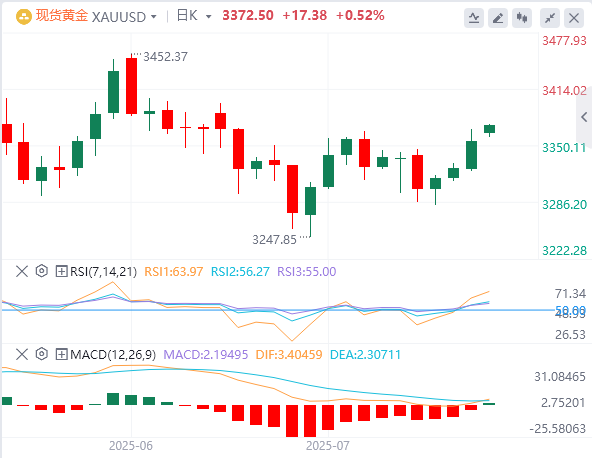Click the gold spot logo icon

coord(24,17)
